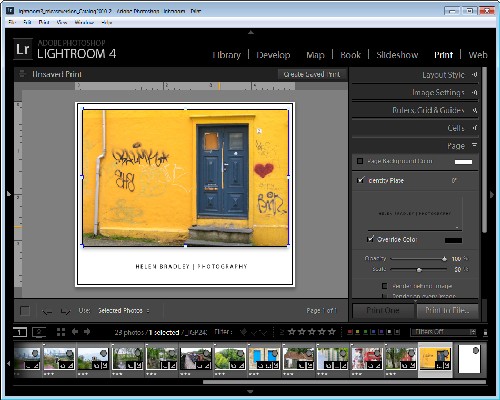The height and width of the screenshot is (400, 500).
Task: Click Create Saved Print button
Action: click(x=312, y=74)
